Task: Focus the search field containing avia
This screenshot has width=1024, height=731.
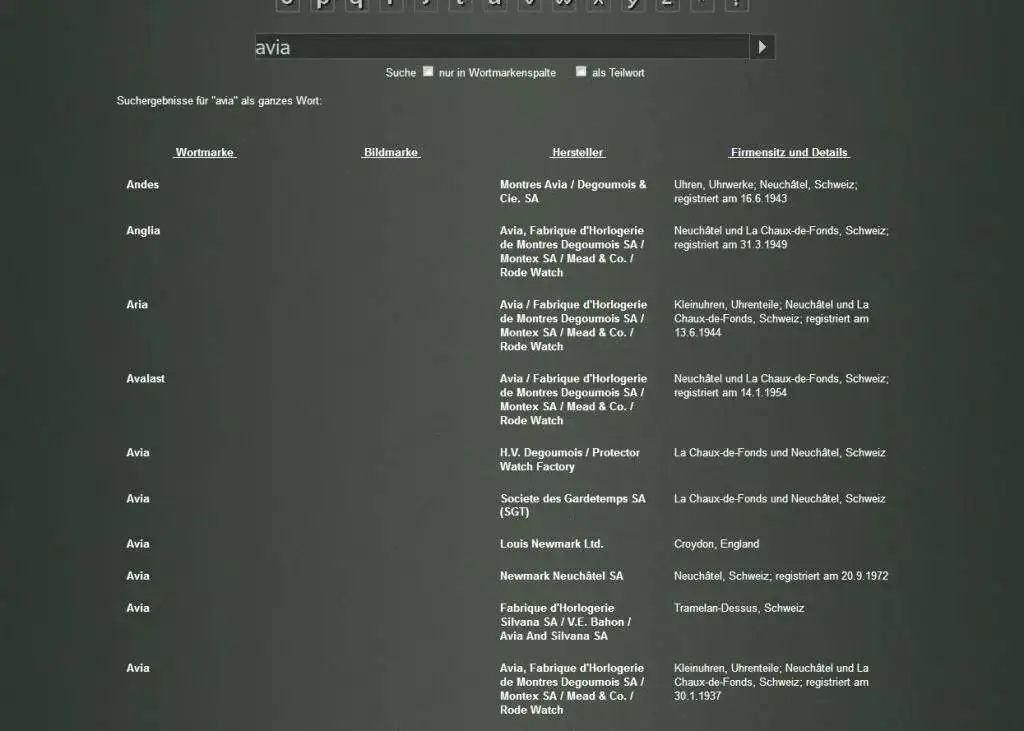Action: click(502, 47)
